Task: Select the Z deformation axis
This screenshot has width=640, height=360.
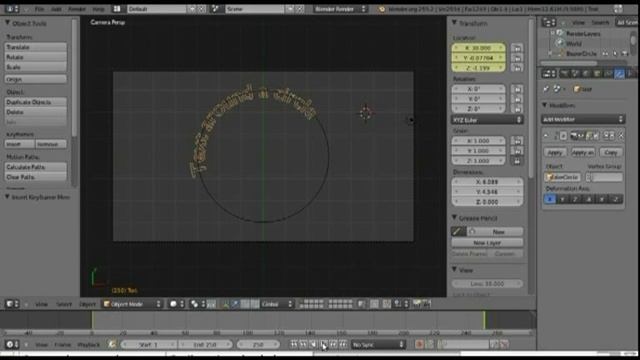Action: click(x=576, y=199)
